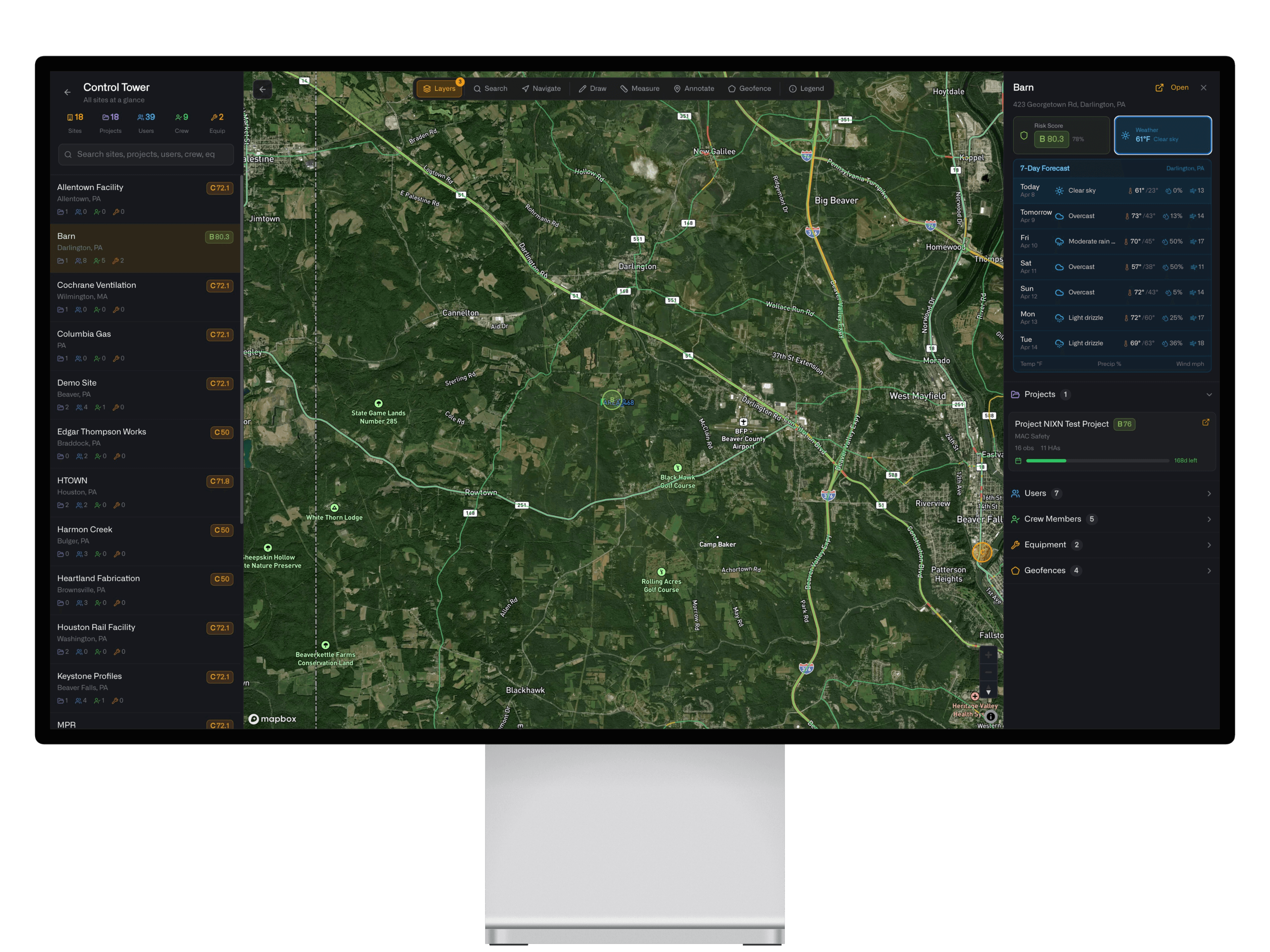
Task: Select the Annotate tool
Action: (694, 89)
